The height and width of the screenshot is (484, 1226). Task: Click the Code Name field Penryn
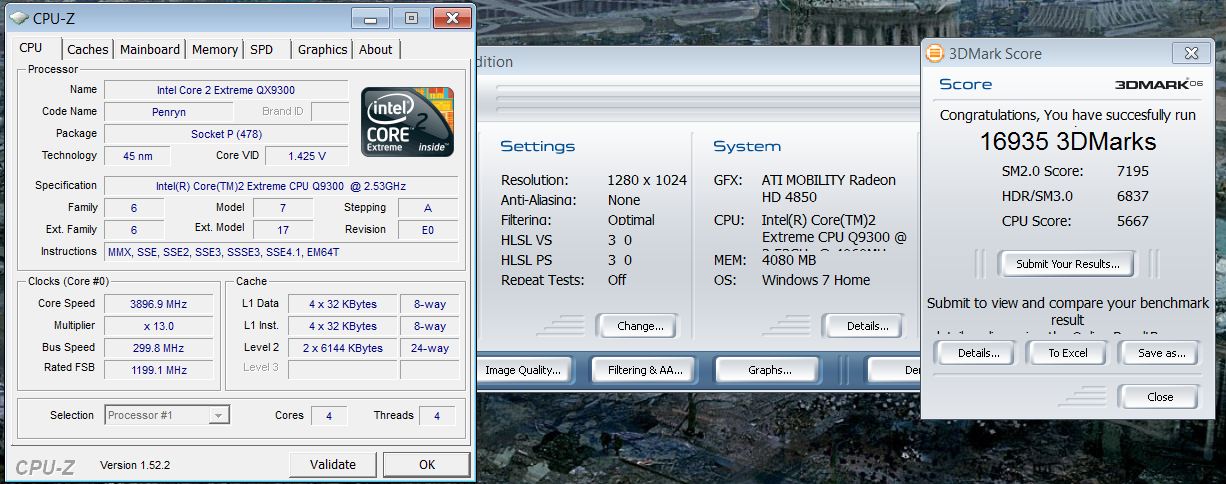pos(168,112)
